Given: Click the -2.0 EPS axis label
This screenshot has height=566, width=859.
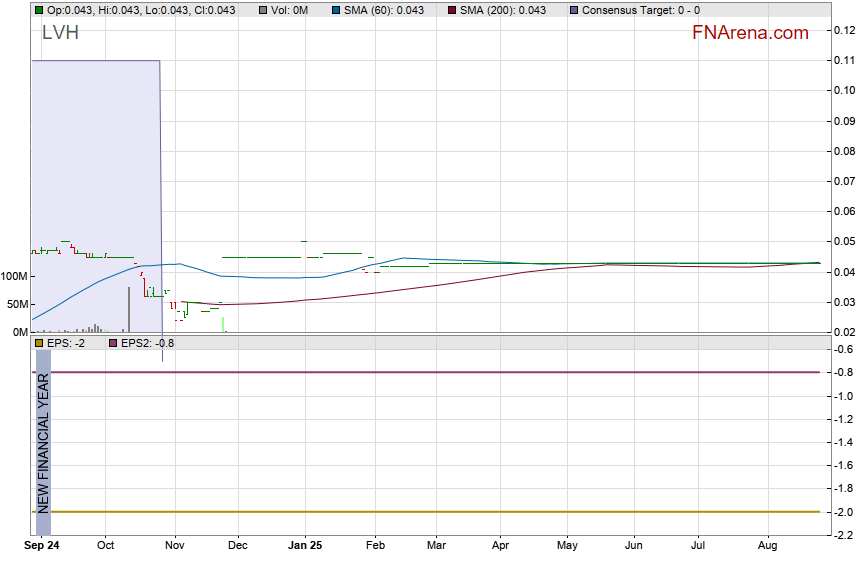Looking at the screenshot, I should coord(842,512).
